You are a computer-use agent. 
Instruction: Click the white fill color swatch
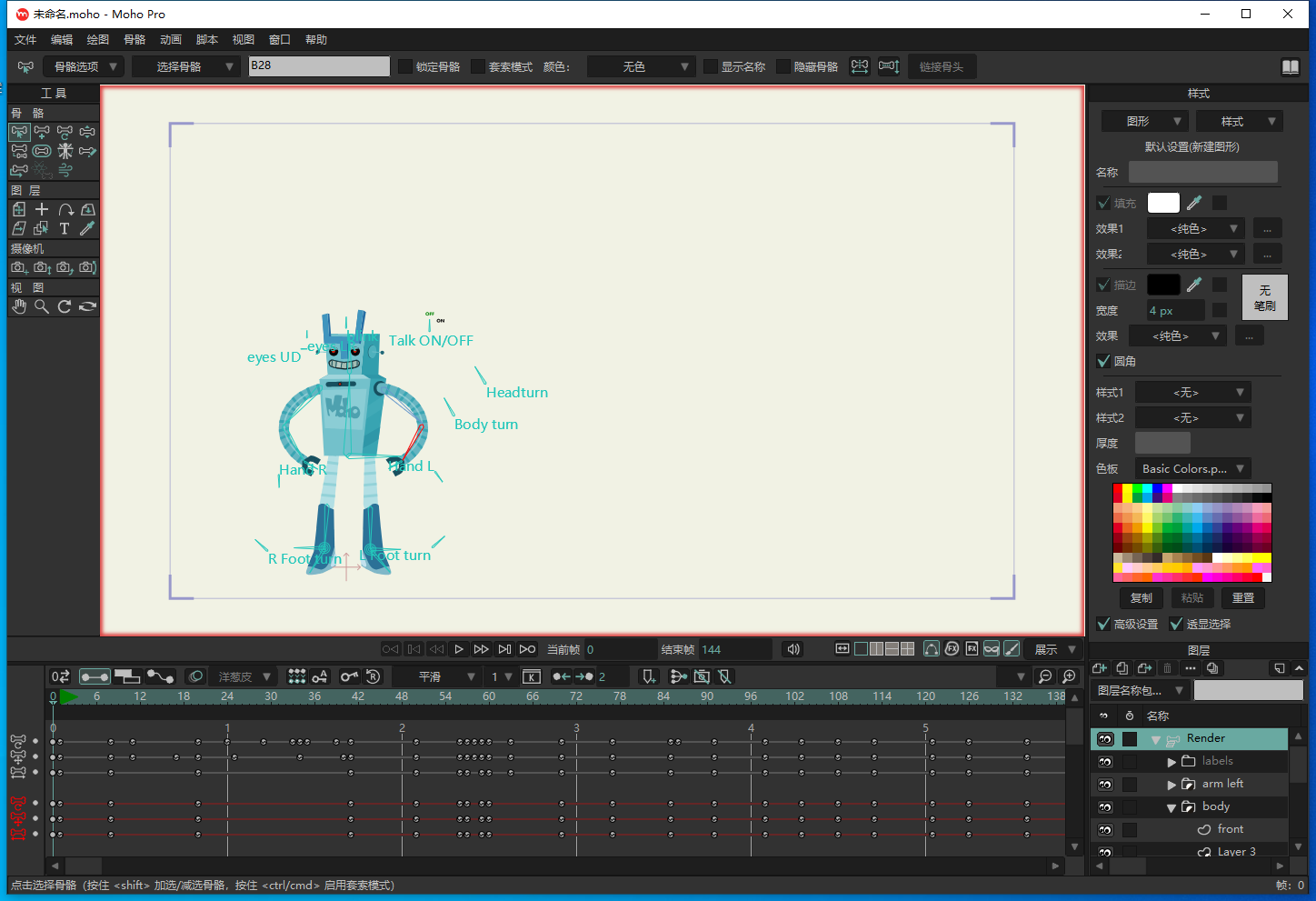pos(1162,203)
